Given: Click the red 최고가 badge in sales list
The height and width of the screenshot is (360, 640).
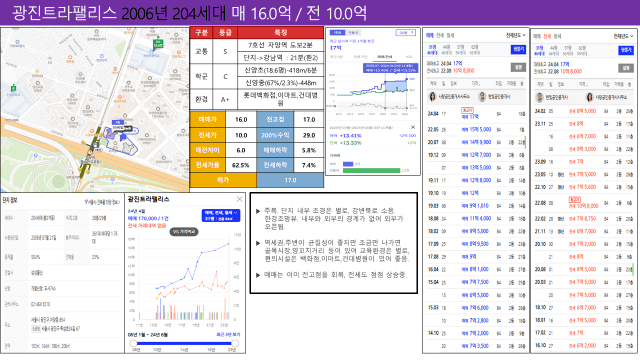Looking at the screenshot, I should coord(467,110).
